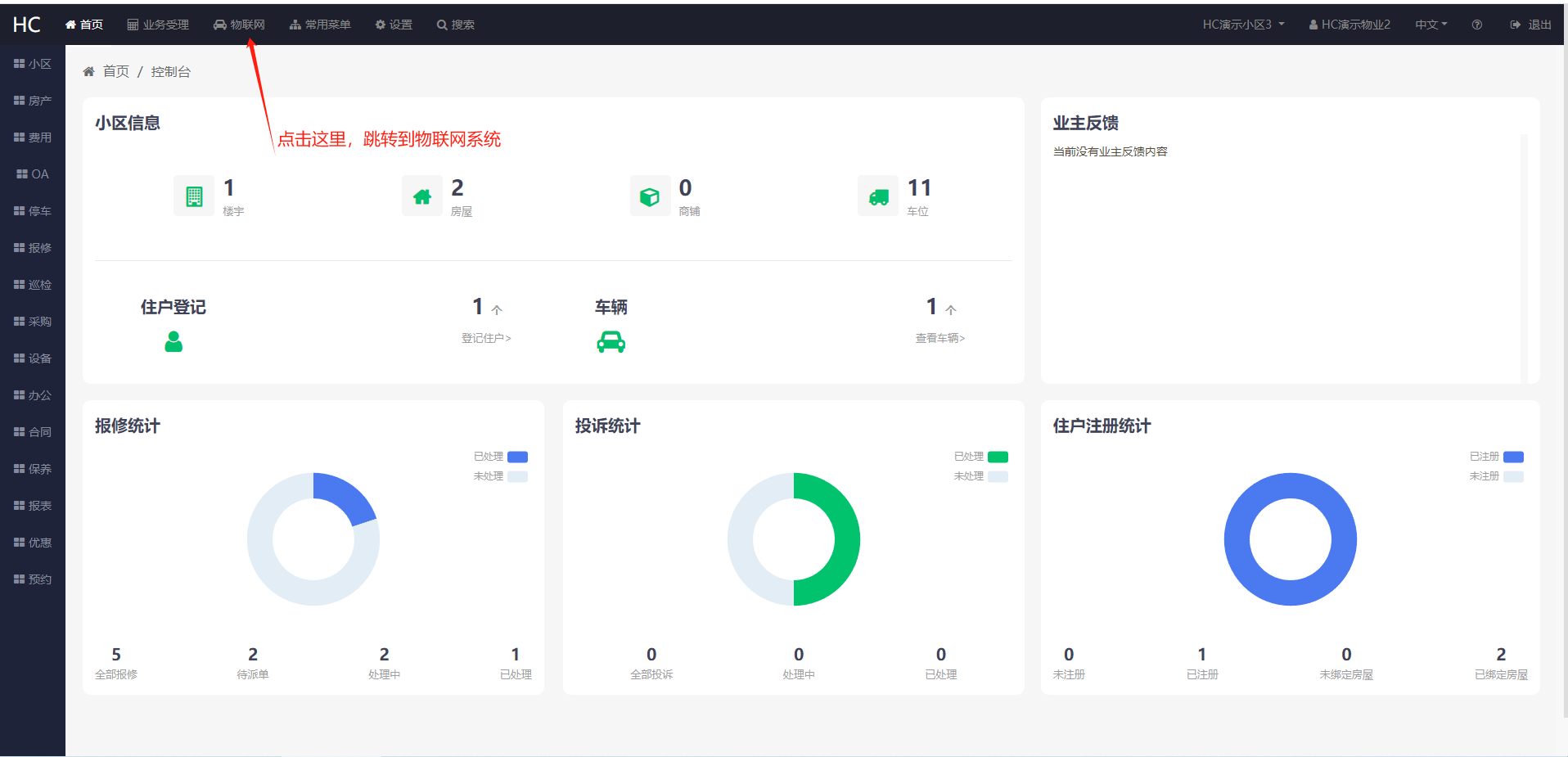This screenshot has height=757, width=1568.
Task: Click the 住户登记 person icon
Action: click(x=173, y=341)
